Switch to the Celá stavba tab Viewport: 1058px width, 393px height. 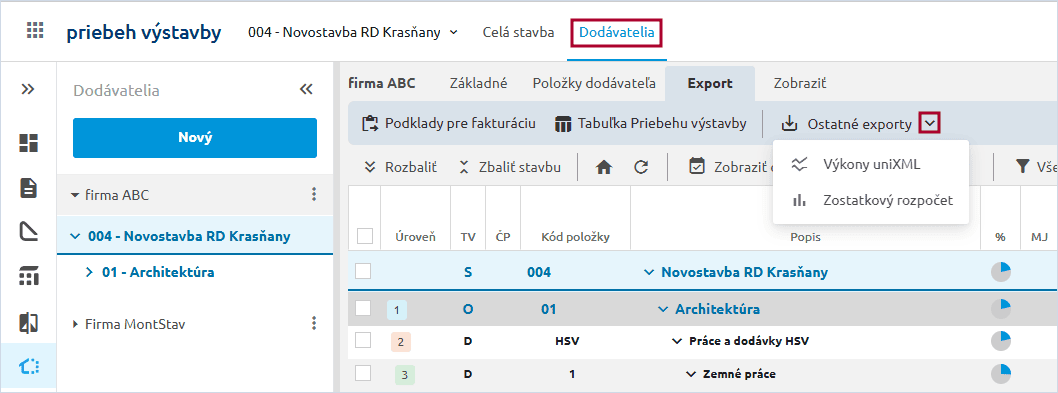pyautogui.click(x=518, y=32)
